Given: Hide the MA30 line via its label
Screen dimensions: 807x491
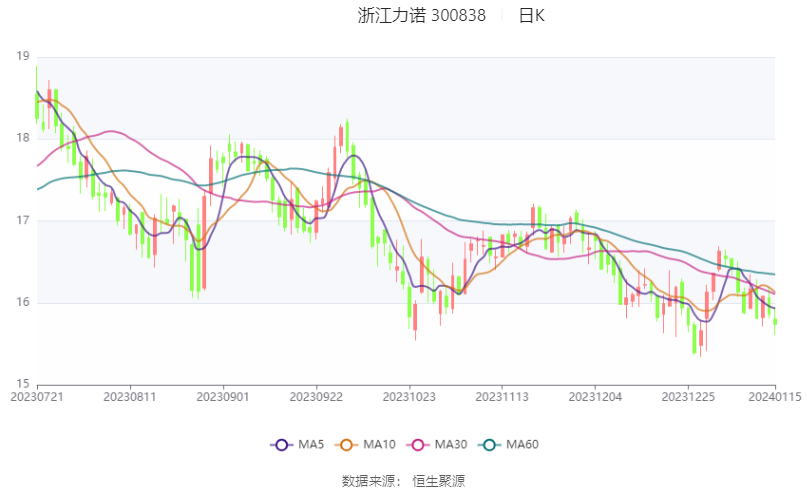Looking at the screenshot, I should (451, 445).
